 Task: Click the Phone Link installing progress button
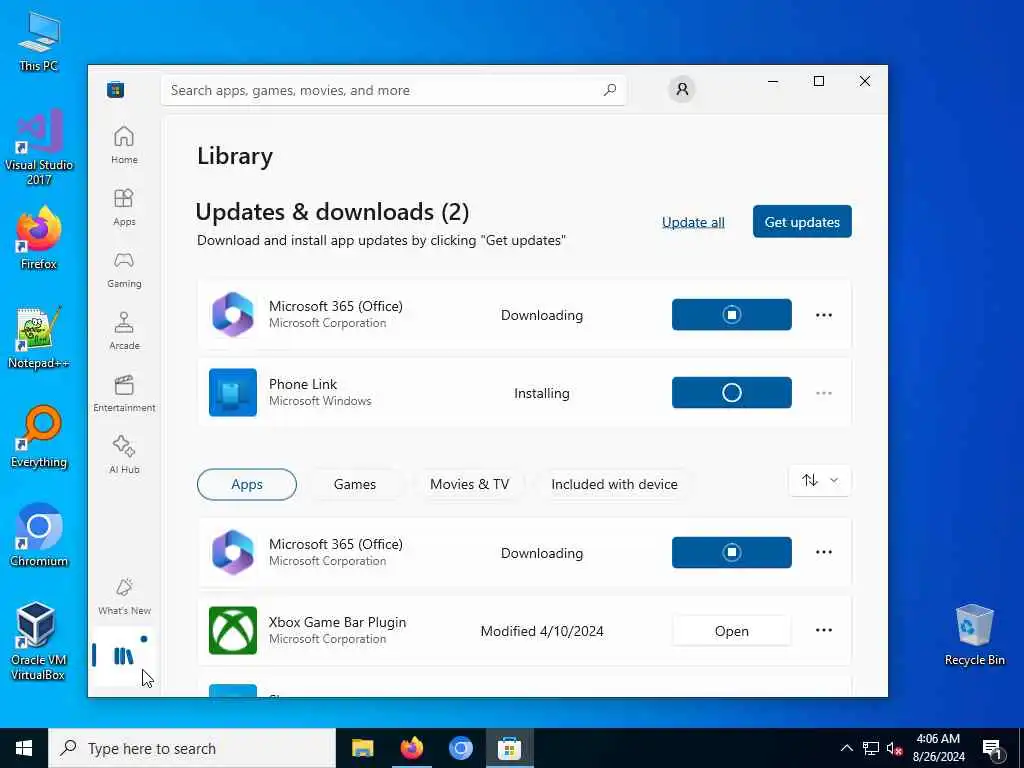point(731,392)
